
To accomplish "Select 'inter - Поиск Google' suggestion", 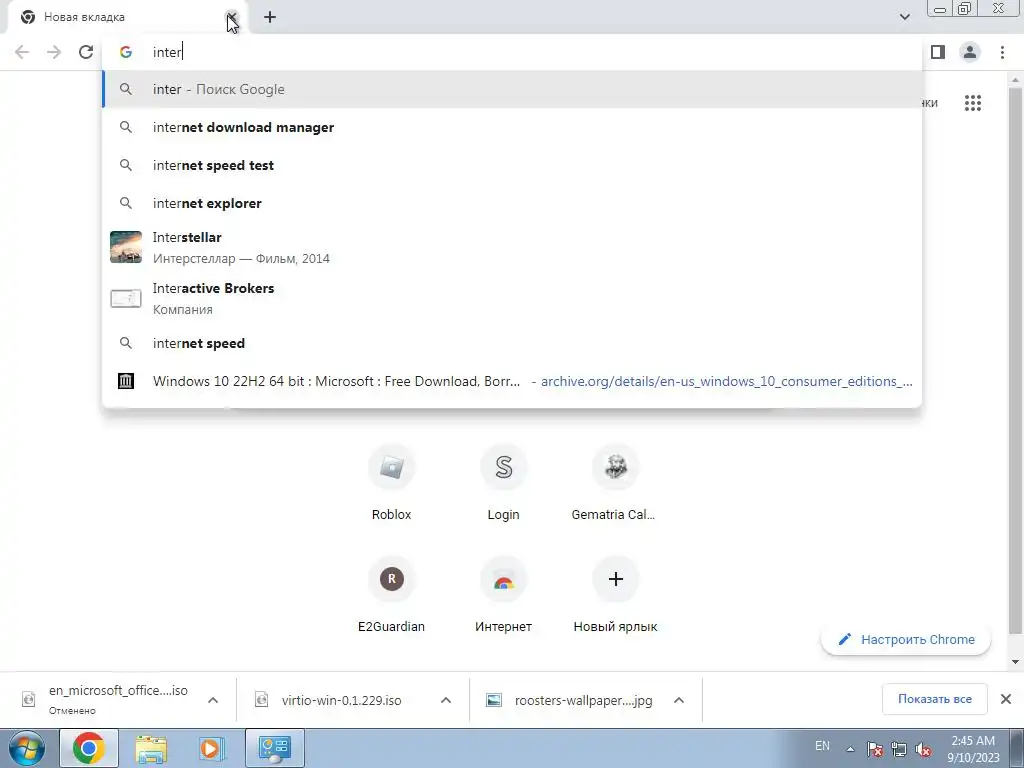I will [513, 89].
